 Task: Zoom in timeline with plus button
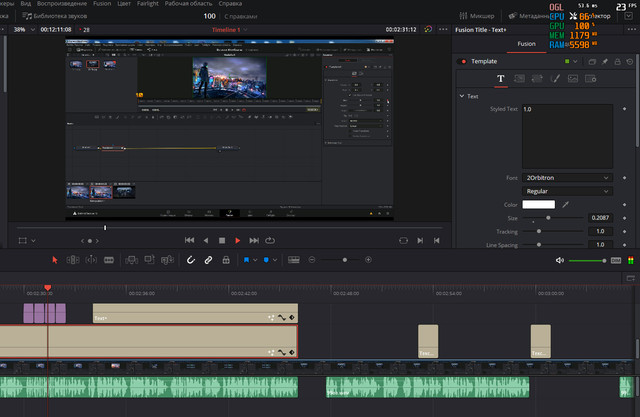tap(368, 260)
